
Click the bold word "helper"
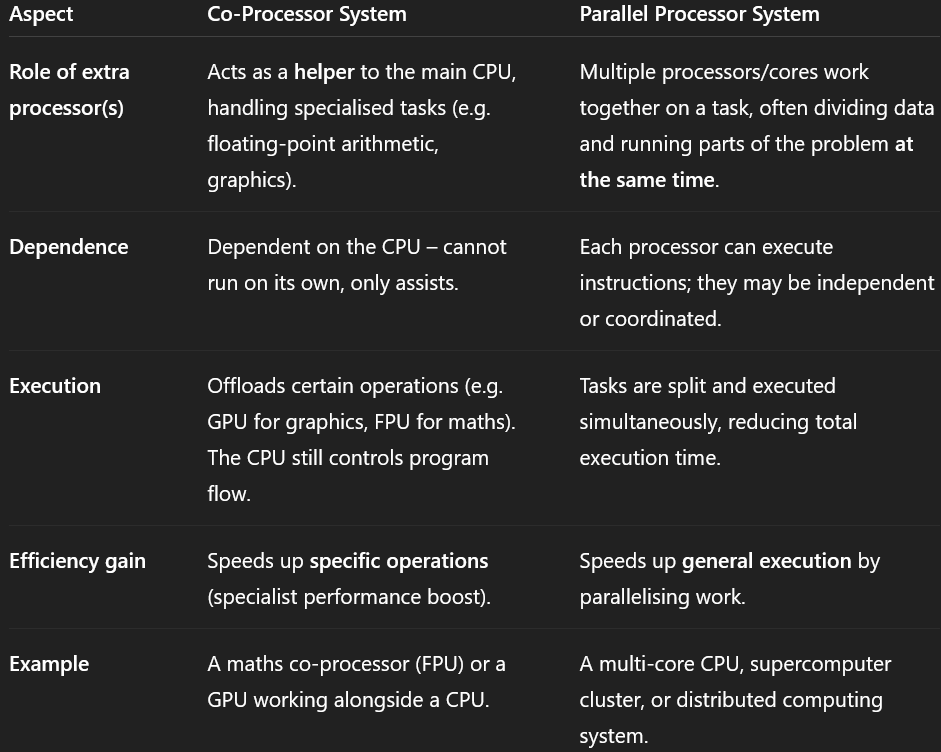(324, 72)
